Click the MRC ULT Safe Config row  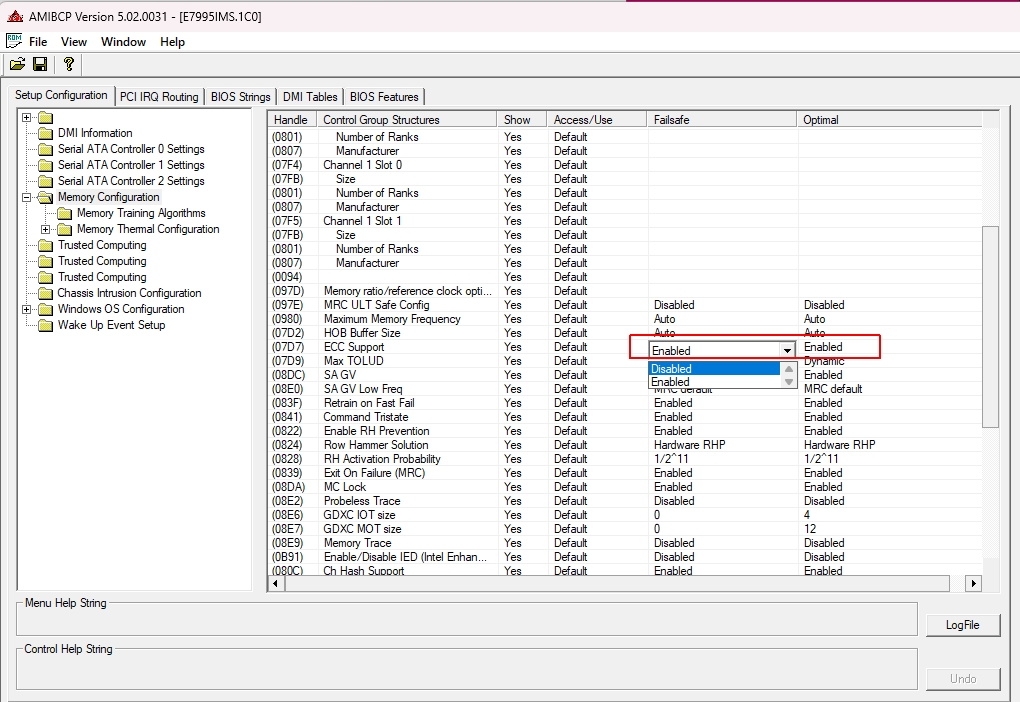click(x=624, y=305)
